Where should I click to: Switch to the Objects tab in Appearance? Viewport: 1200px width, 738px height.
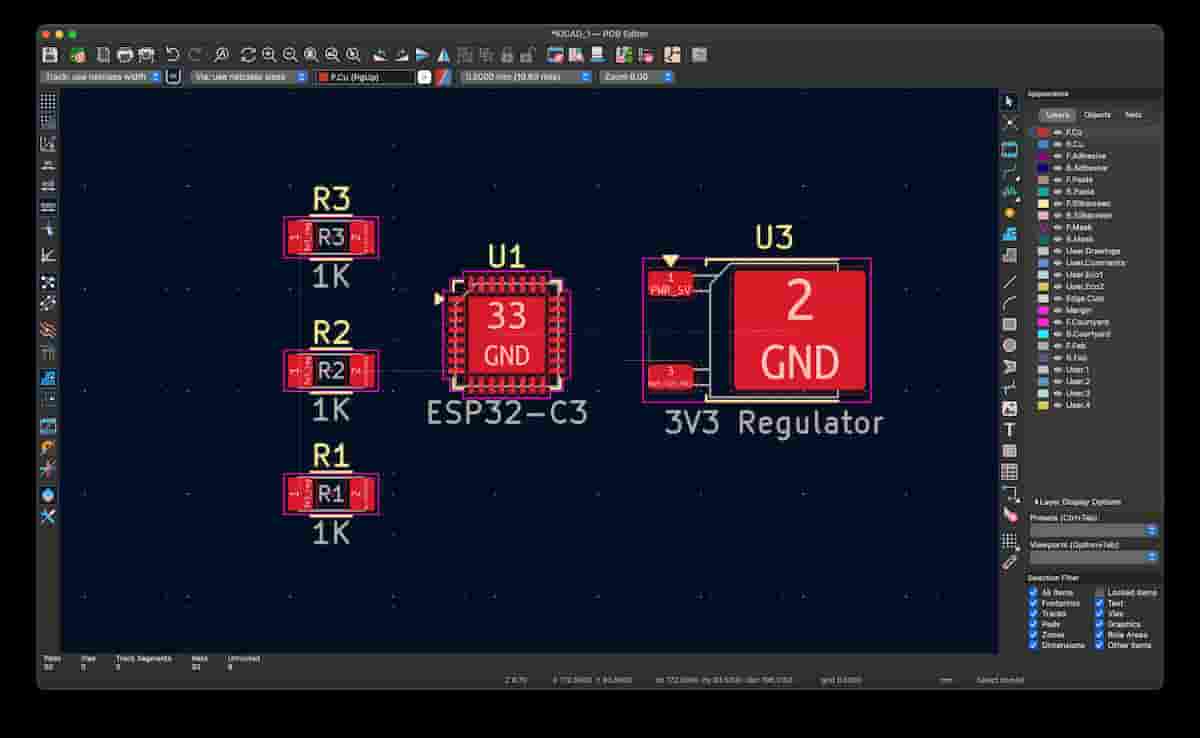tap(1094, 115)
